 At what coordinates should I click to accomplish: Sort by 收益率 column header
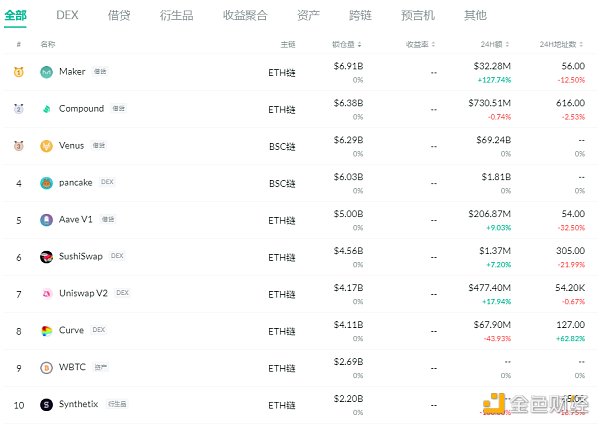[421, 45]
